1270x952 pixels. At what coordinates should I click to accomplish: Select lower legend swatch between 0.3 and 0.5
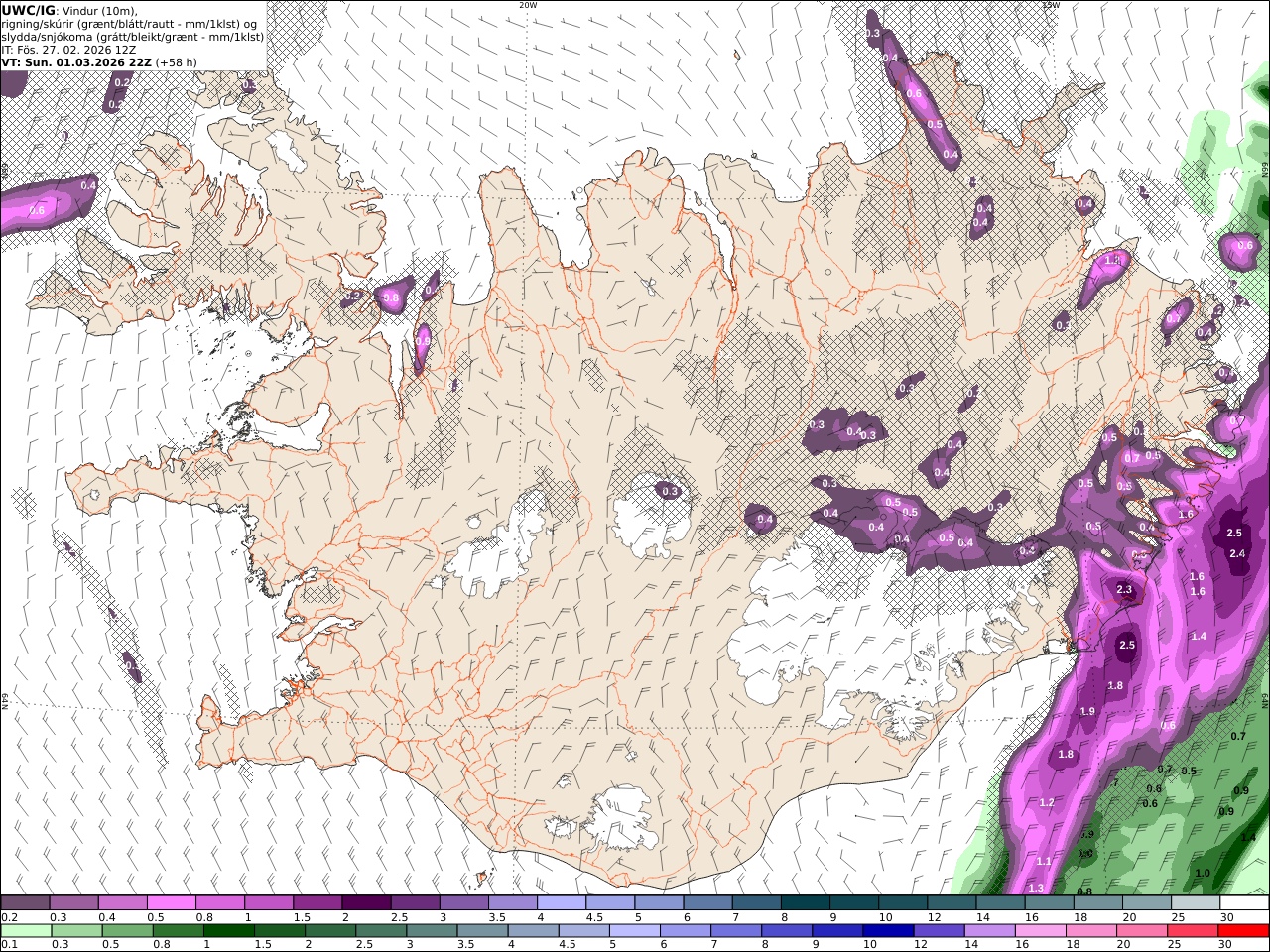point(76,931)
